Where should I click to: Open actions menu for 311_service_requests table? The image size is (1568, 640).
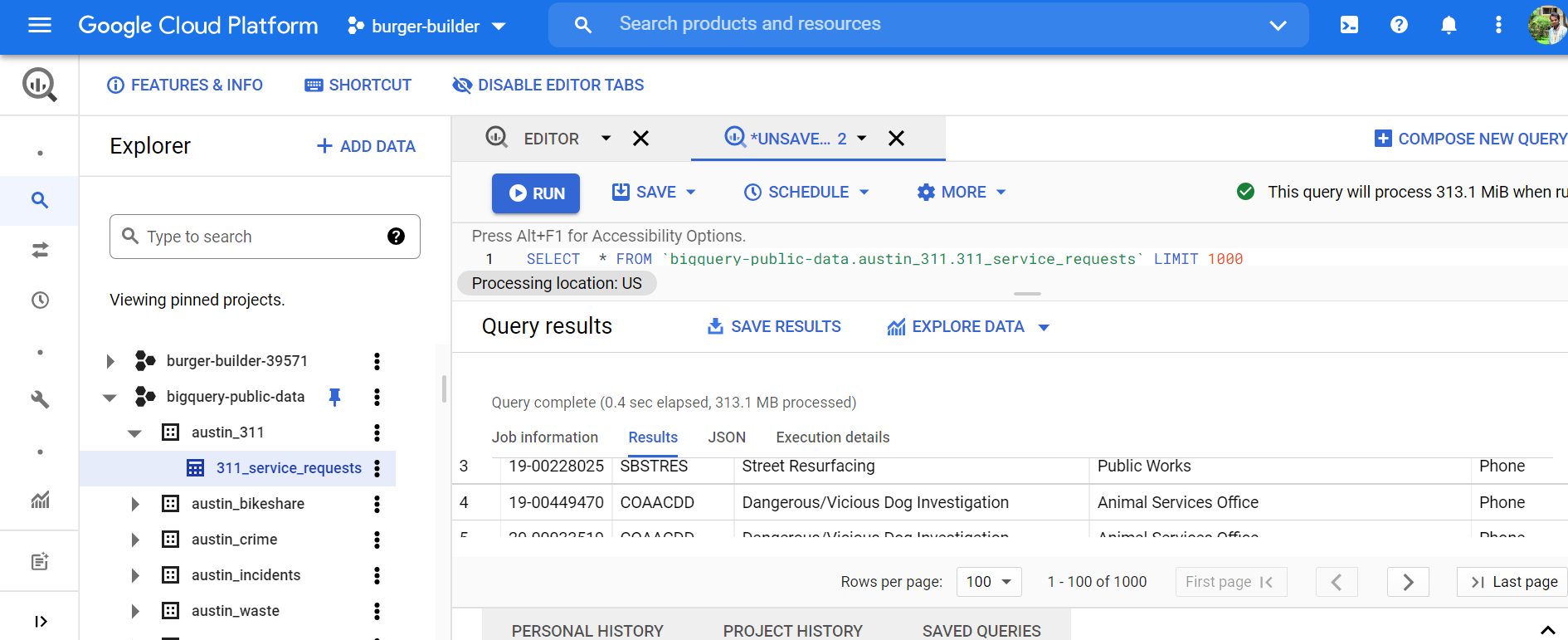point(377,468)
